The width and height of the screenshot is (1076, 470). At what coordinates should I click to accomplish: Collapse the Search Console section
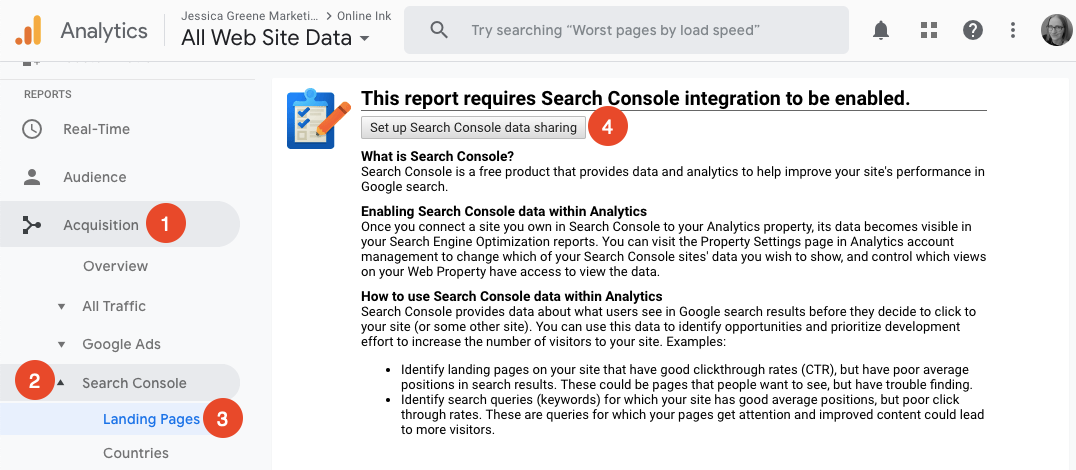click(x=62, y=383)
